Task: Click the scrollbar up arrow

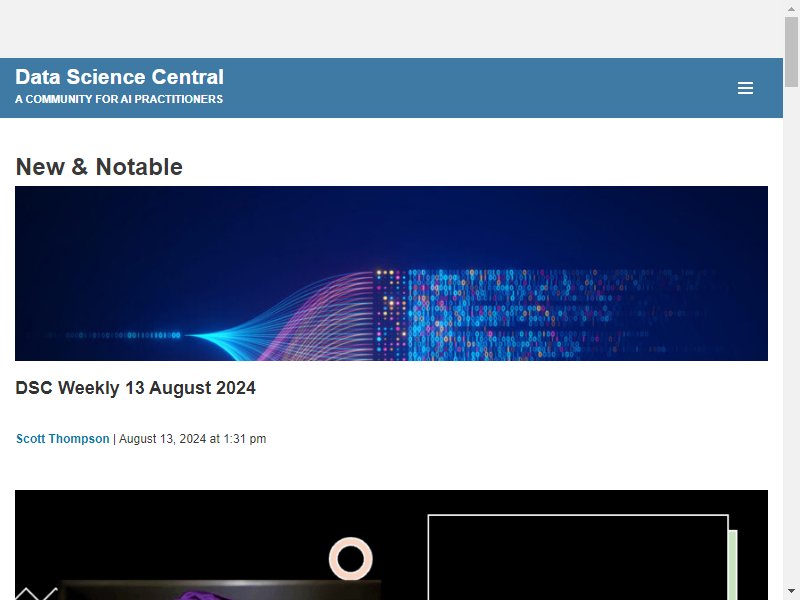Action: click(791, 9)
